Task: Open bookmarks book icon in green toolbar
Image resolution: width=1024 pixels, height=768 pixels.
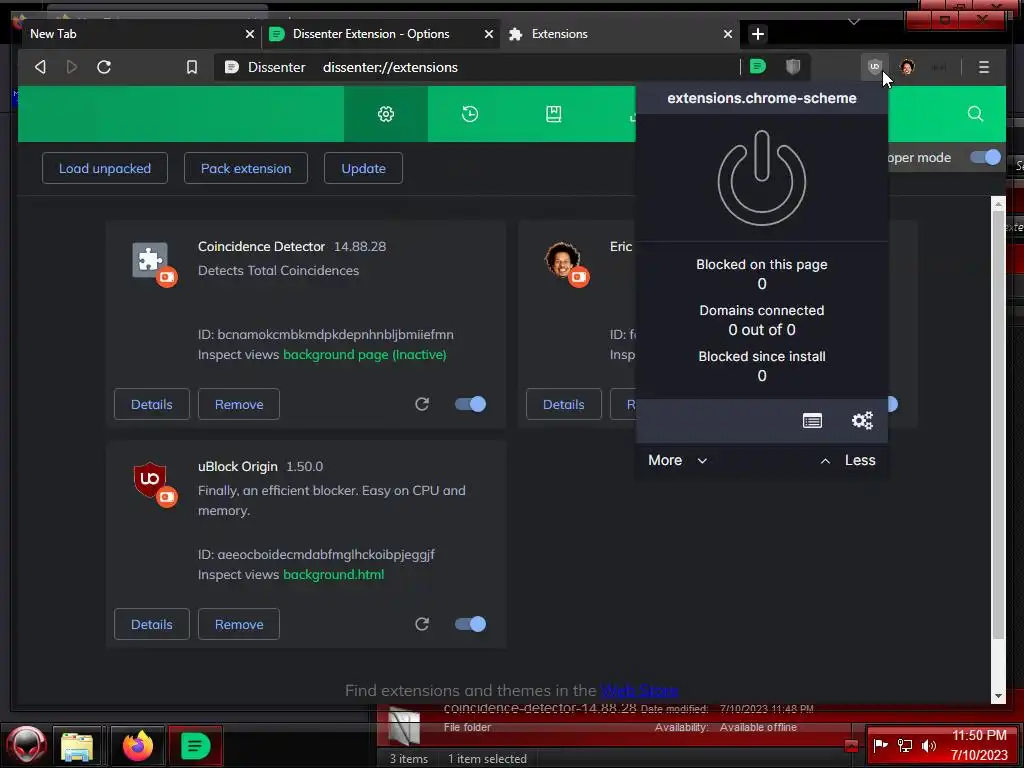Action: pos(553,114)
